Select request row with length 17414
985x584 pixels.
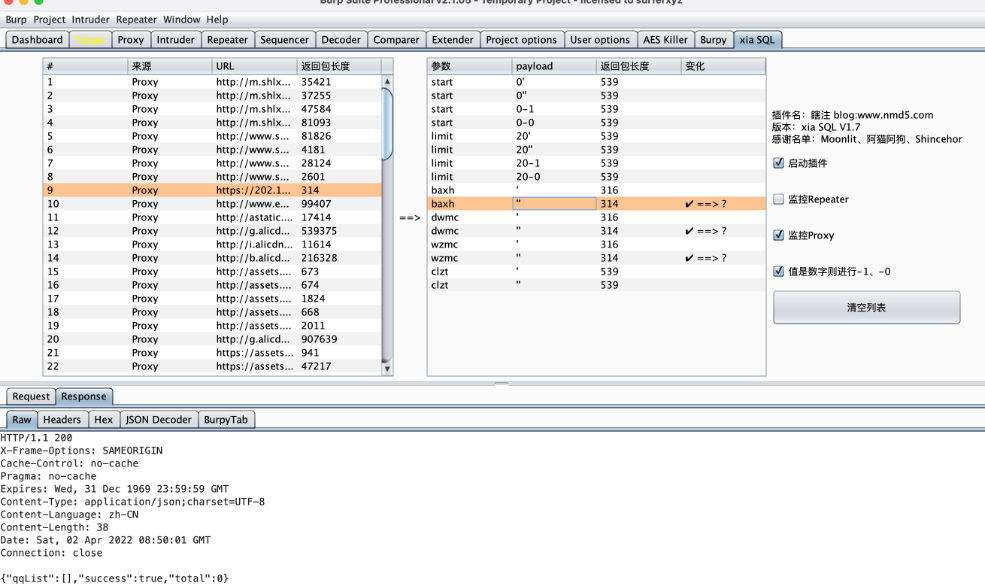point(212,217)
